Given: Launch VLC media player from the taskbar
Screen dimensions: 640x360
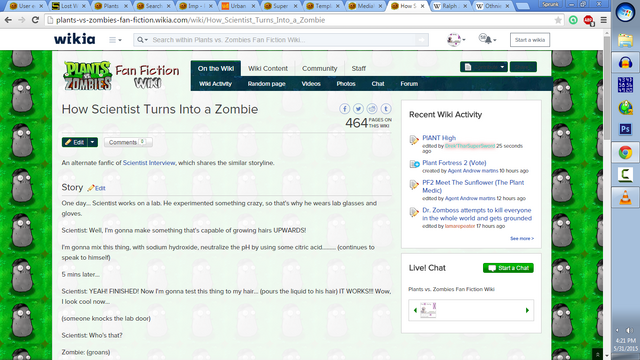Looking at the screenshot, I should point(625,198).
